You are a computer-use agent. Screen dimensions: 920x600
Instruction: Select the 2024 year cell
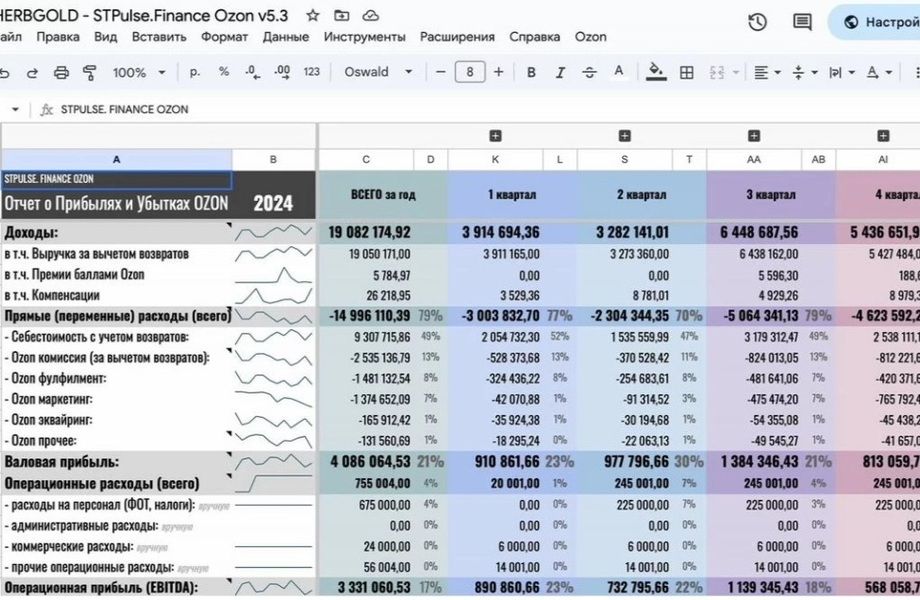[x=273, y=203]
